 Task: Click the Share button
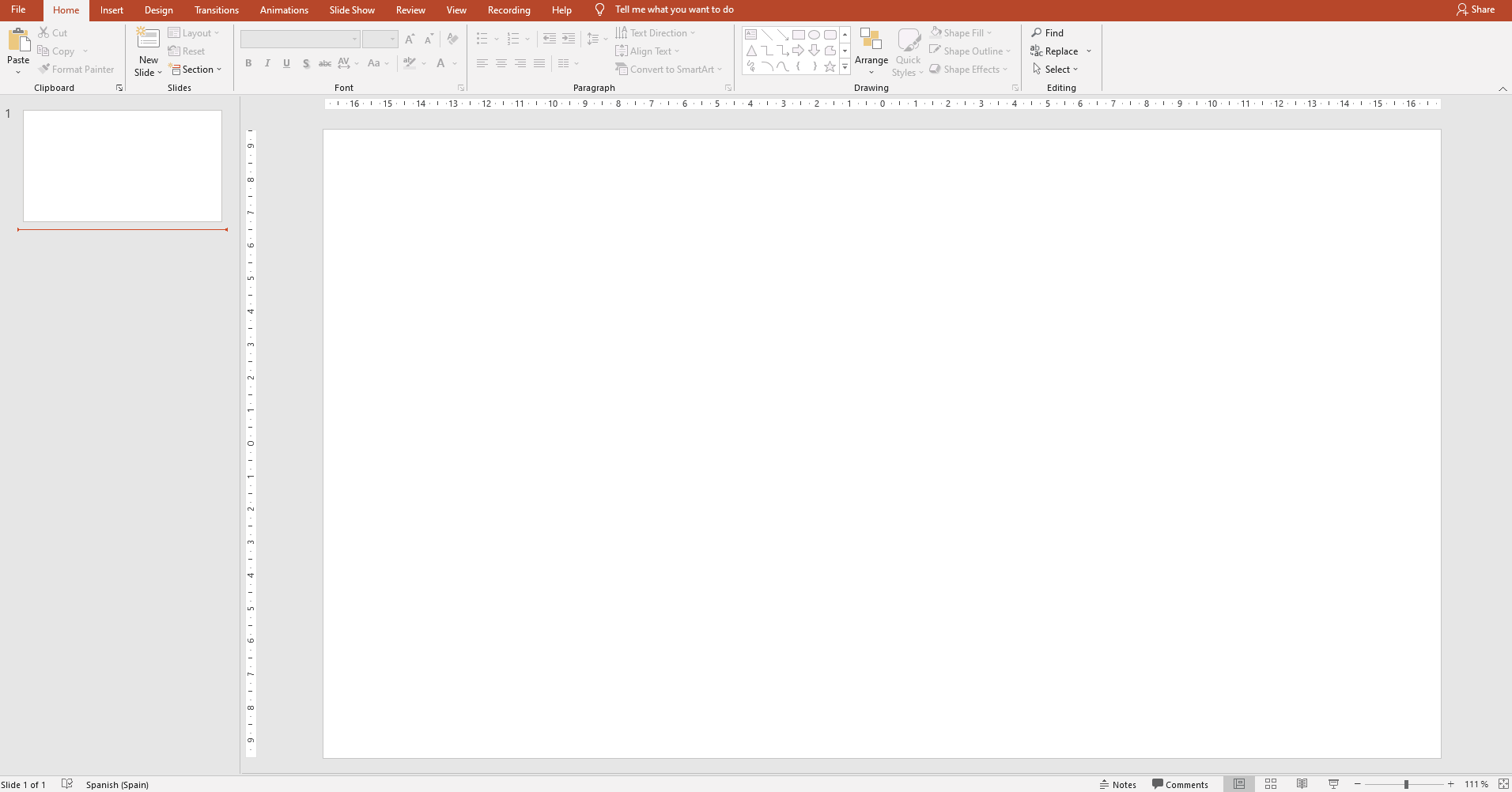(x=1476, y=9)
